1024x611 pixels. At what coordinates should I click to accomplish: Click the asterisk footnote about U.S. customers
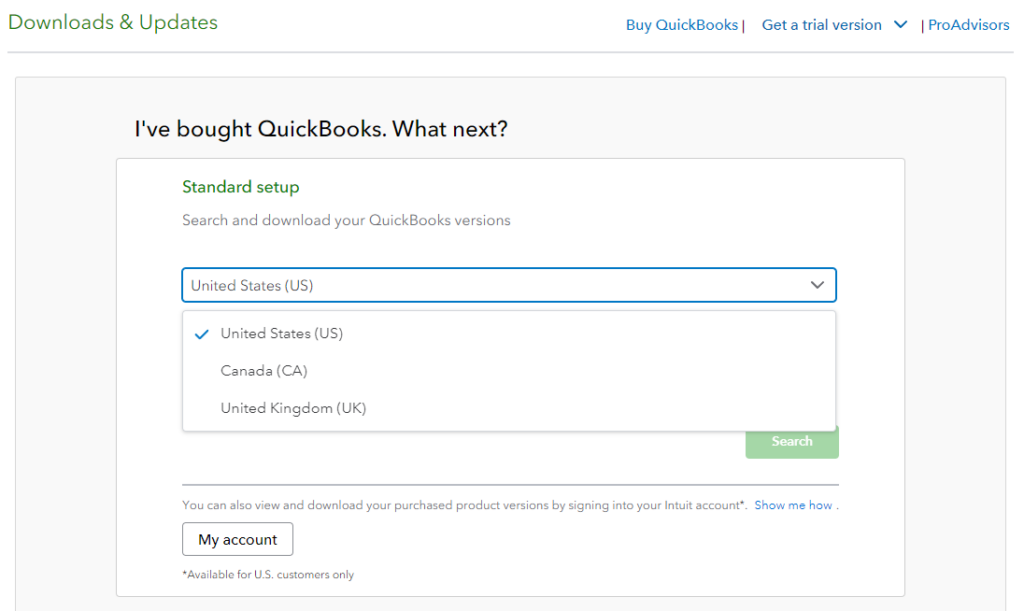coord(268,575)
